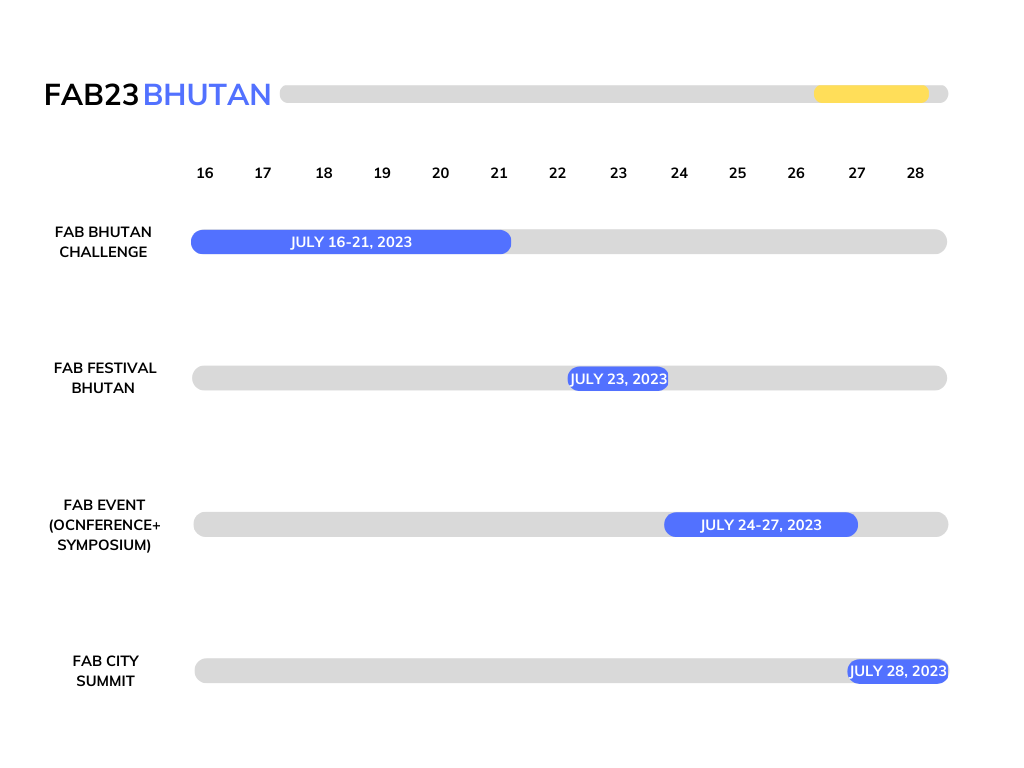Select the JULY 28, 2023 summit bar
The width and height of the screenshot is (1024, 768).
tap(898, 671)
